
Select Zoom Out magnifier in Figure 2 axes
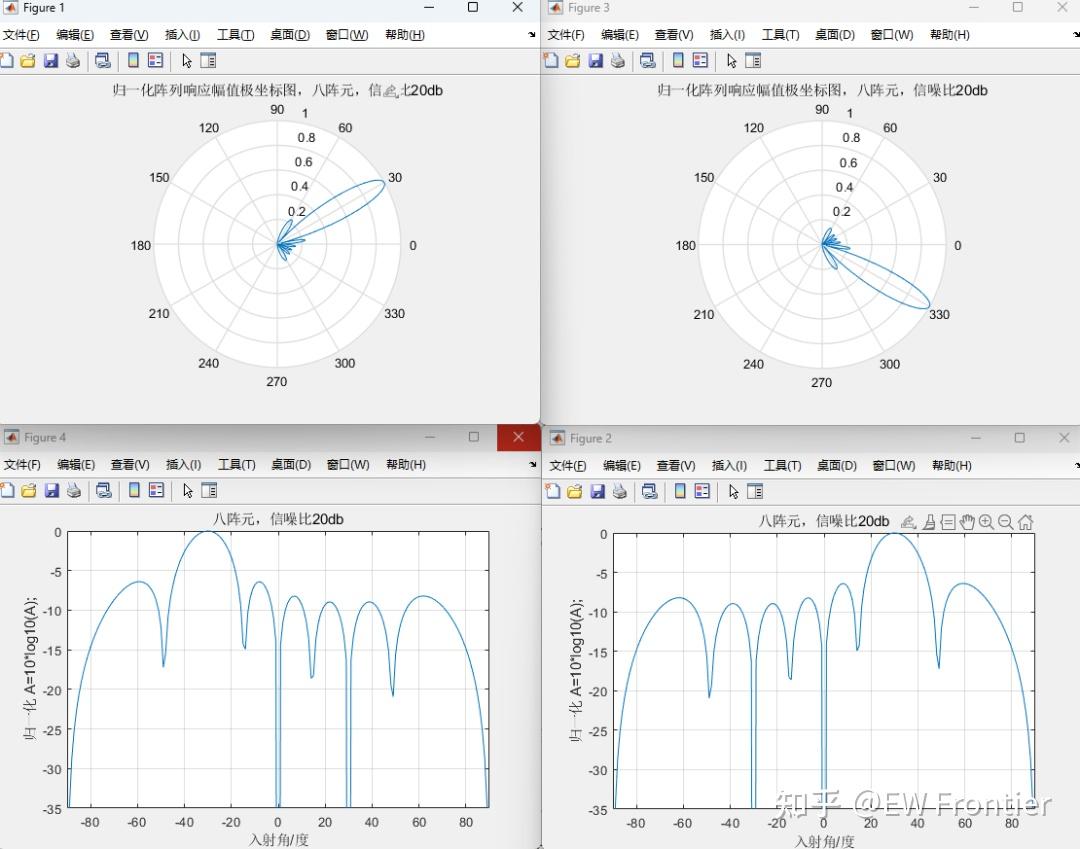[x=1006, y=523]
